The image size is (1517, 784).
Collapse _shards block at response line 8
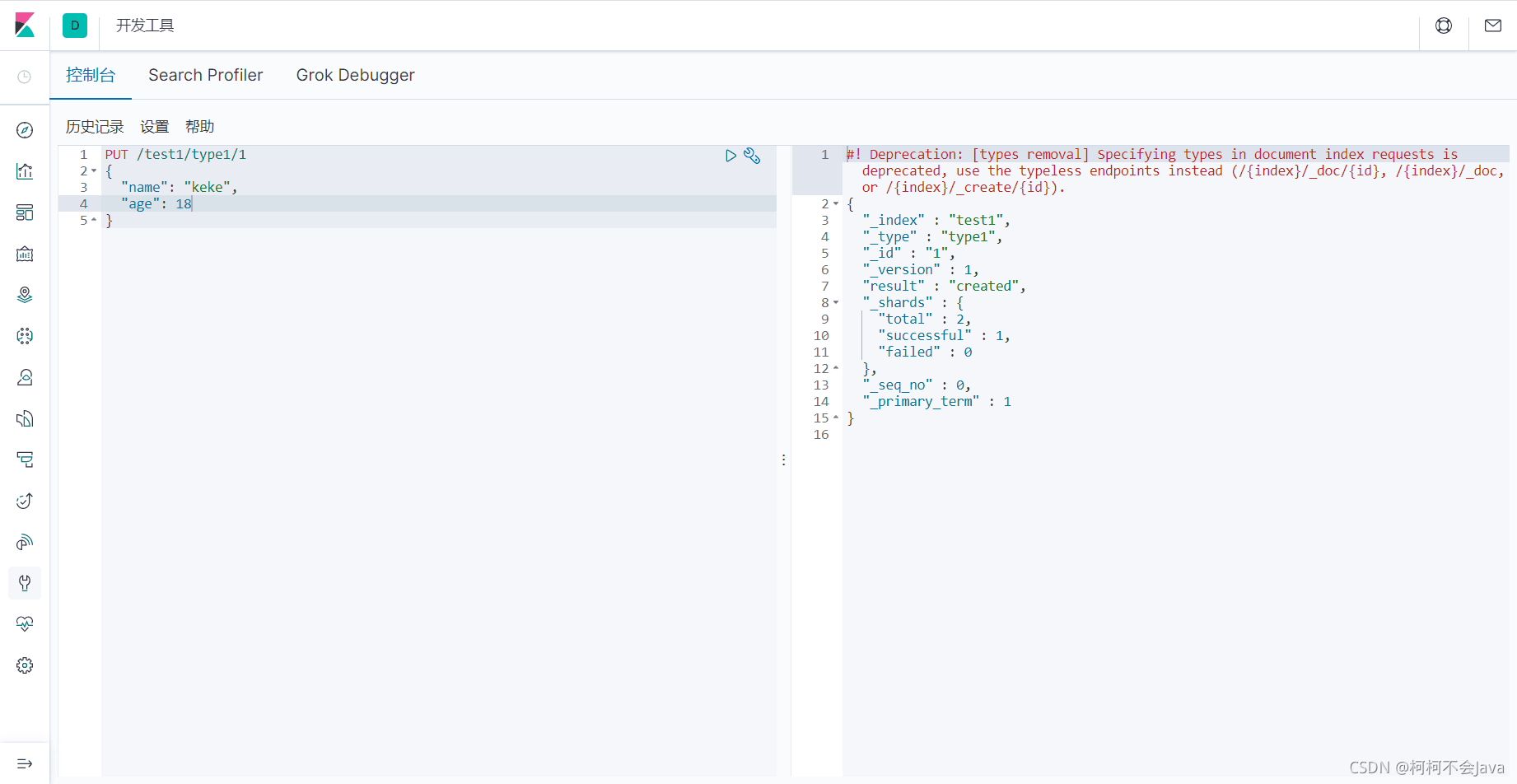point(836,303)
